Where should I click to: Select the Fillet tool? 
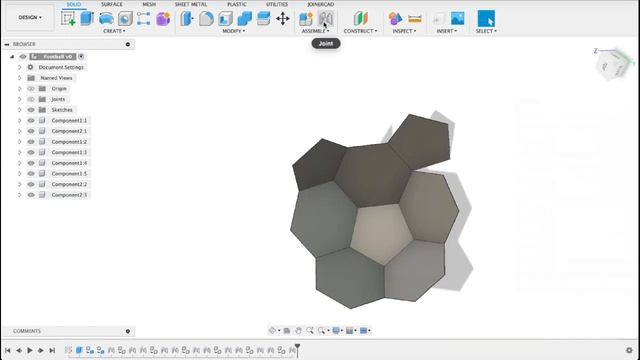click(206, 18)
